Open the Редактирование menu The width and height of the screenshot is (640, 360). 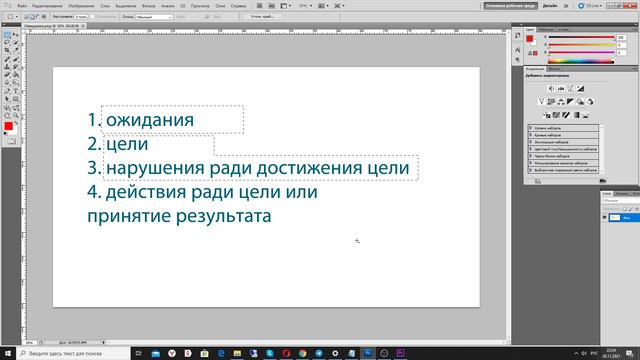[x=47, y=6]
